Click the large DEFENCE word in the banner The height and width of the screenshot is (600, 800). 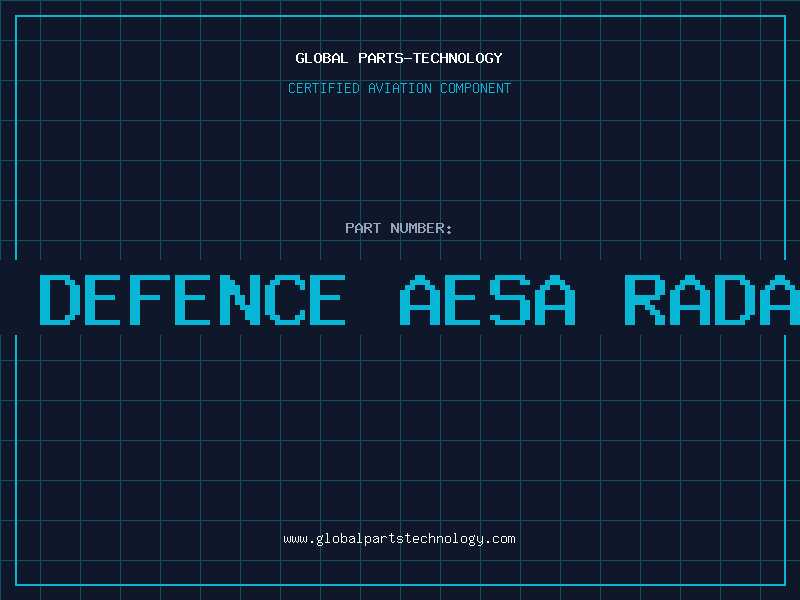point(192,300)
